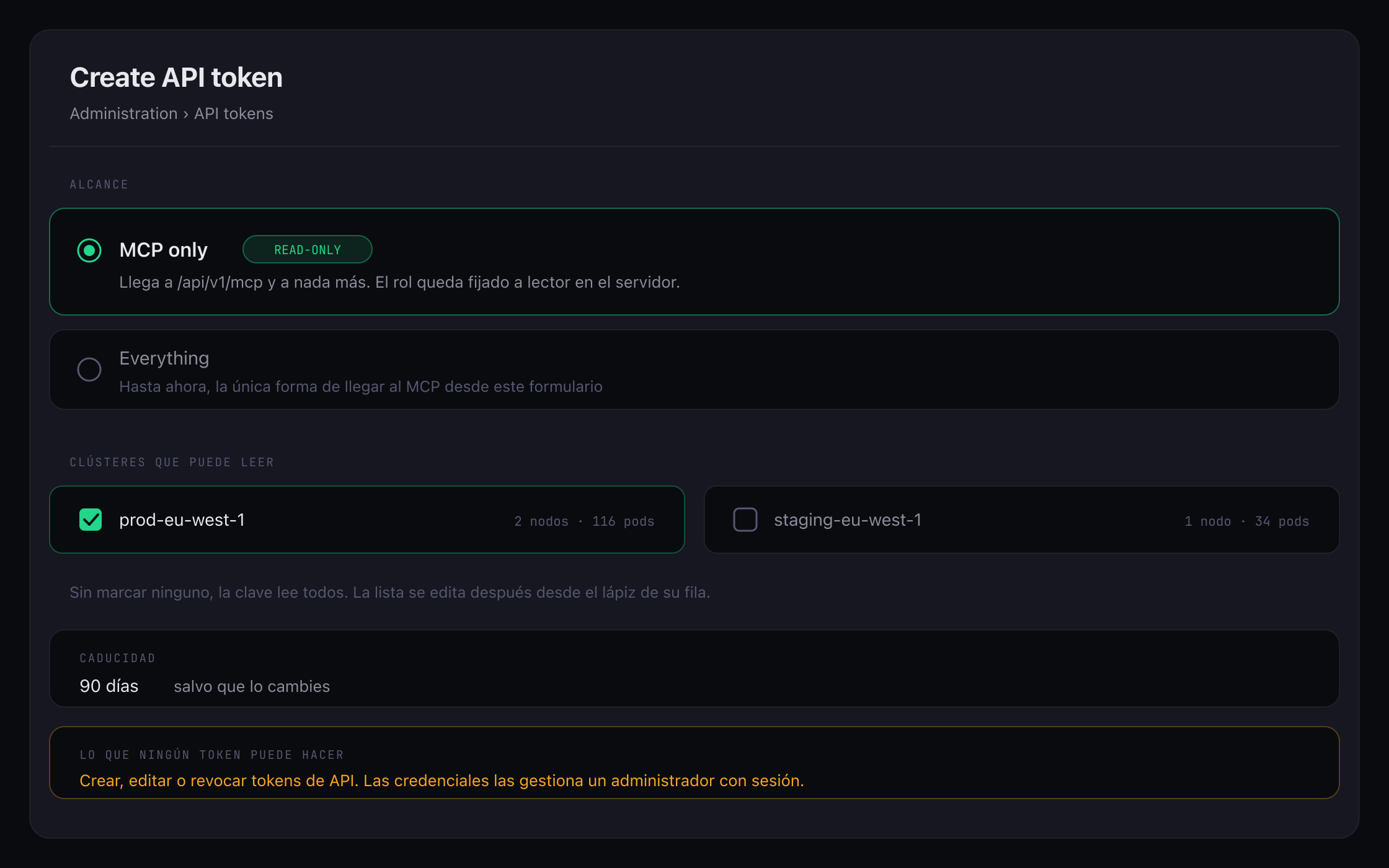1389x868 pixels.
Task: Click the Administration breadcrumb link
Action: [x=123, y=113]
